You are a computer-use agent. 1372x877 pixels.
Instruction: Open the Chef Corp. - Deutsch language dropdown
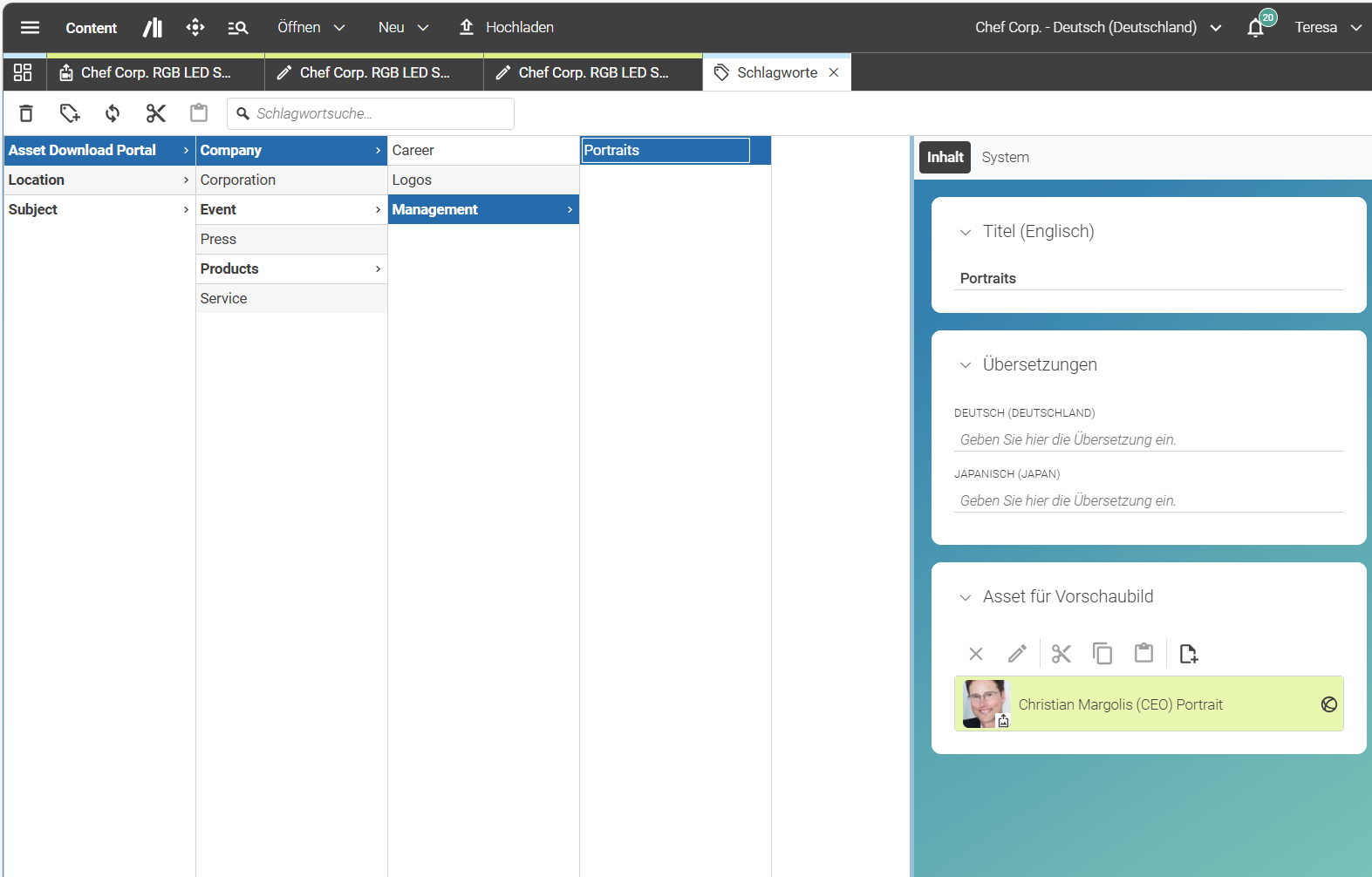pyautogui.click(x=1098, y=27)
